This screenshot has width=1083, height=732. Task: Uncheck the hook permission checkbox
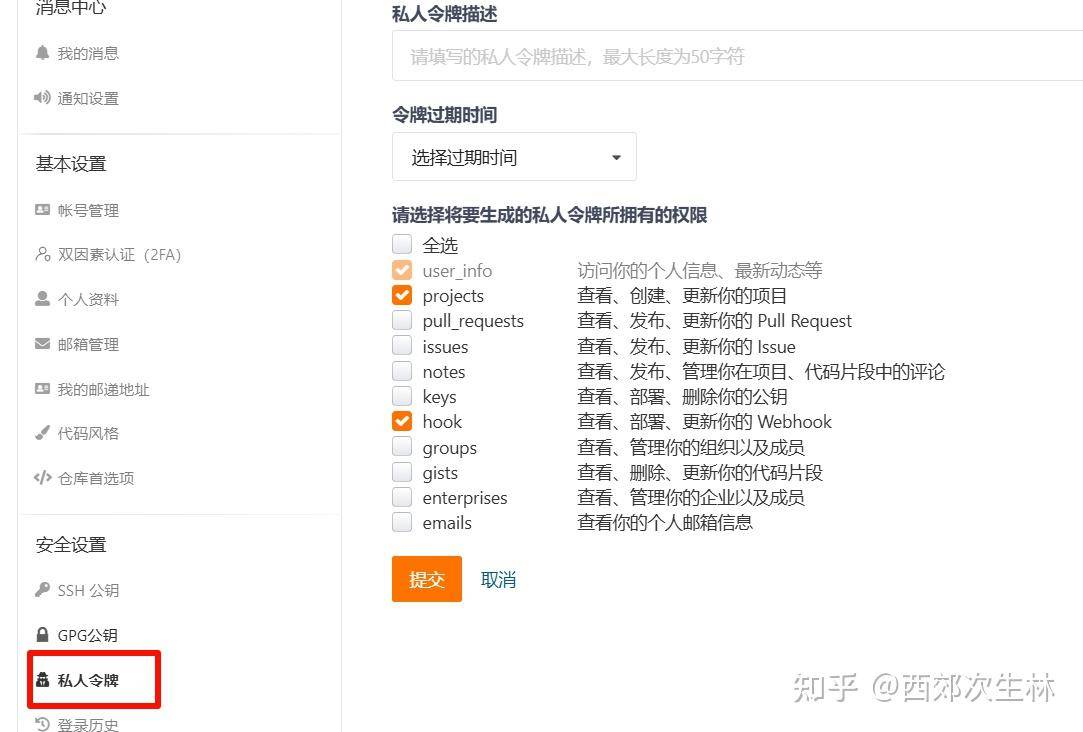click(x=402, y=421)
